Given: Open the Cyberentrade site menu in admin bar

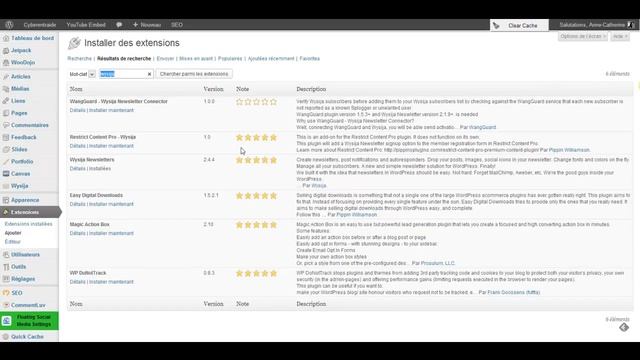Looking at the screenshot, I should click(40, 25).
